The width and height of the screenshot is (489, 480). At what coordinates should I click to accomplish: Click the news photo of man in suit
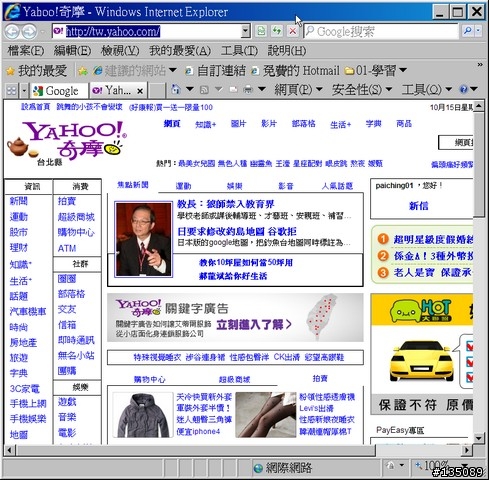coord(143,239)
